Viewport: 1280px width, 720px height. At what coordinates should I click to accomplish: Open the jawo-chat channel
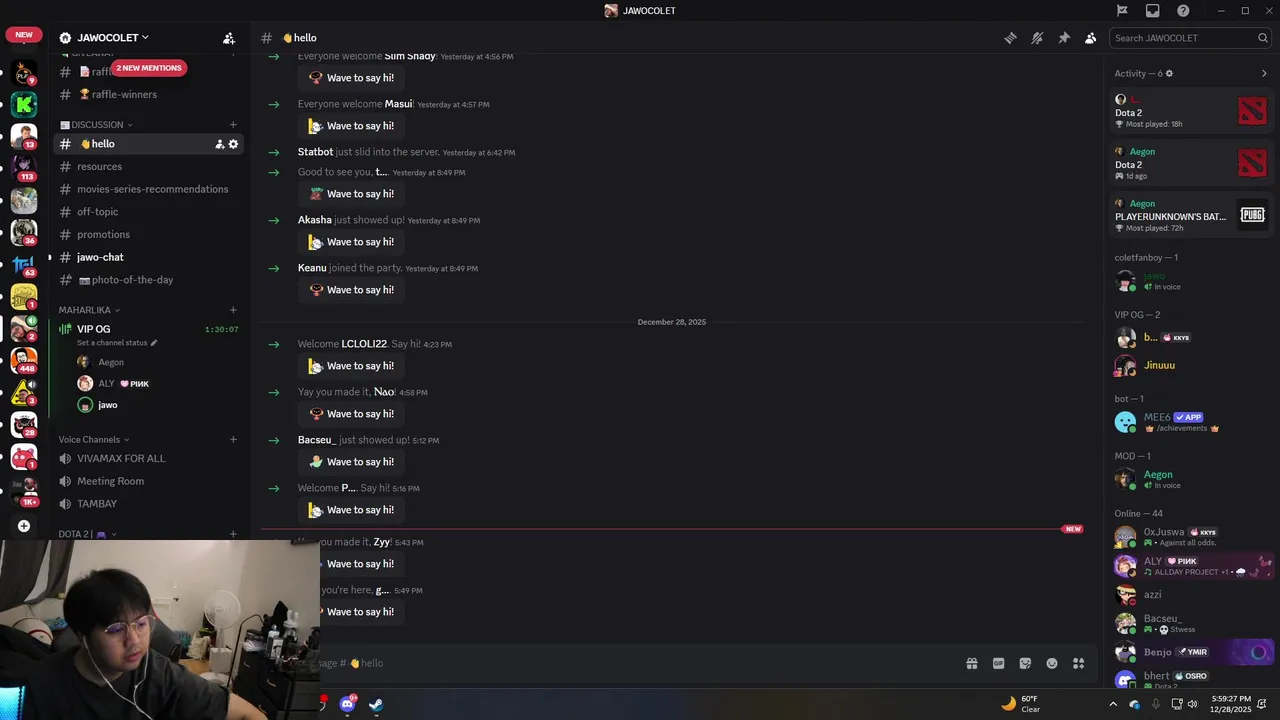147,257
